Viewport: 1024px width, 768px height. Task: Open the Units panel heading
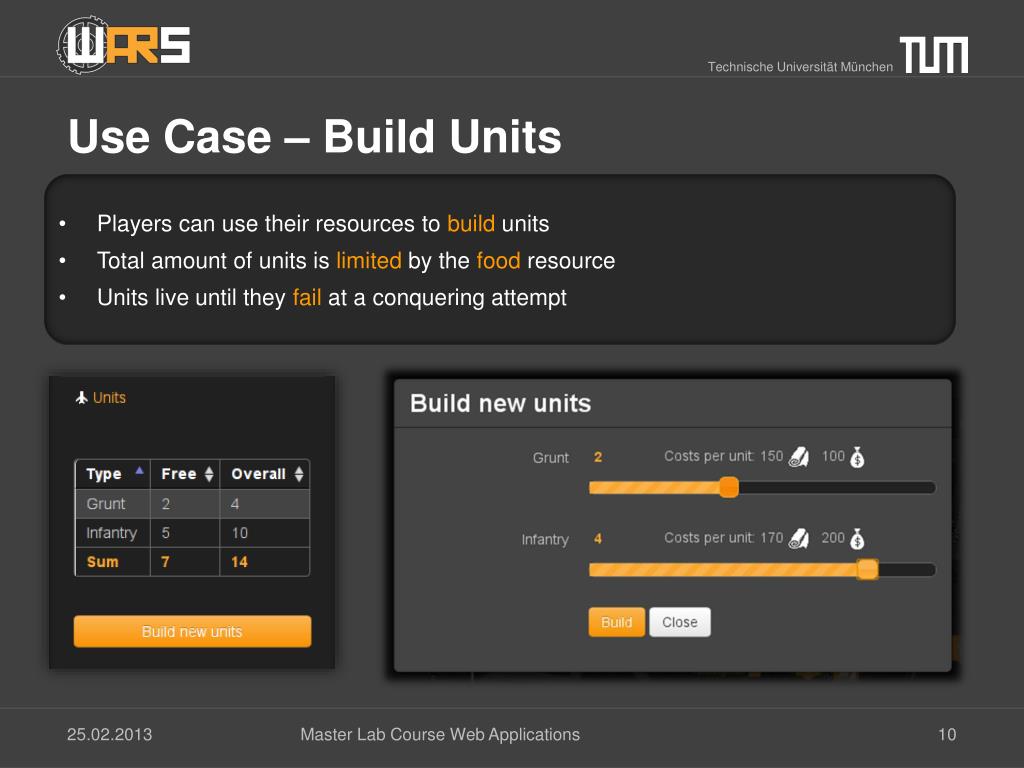(109, 398)
